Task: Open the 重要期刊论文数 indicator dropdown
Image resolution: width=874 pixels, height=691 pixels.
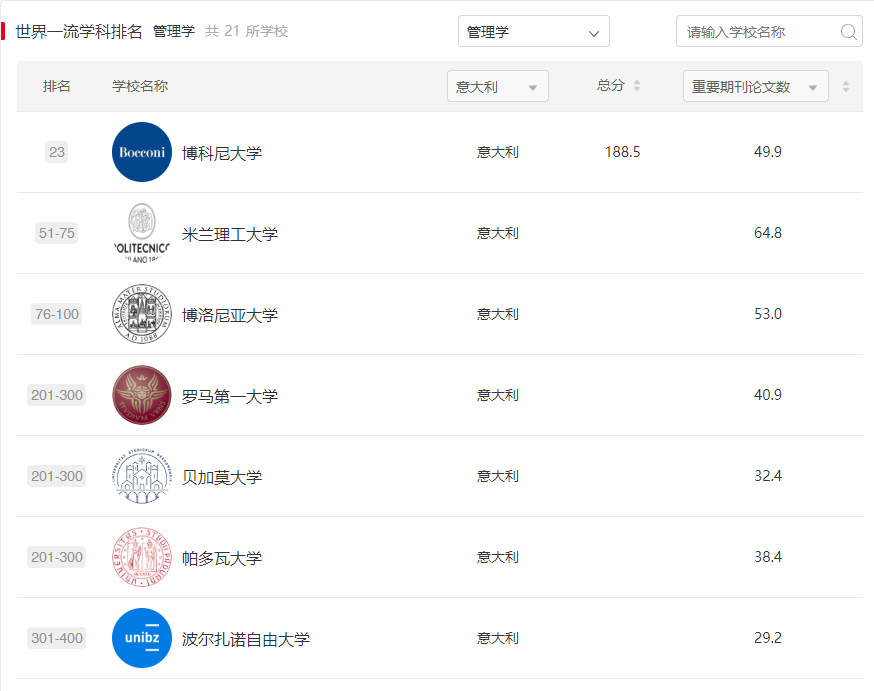Action: pos(755,86)
